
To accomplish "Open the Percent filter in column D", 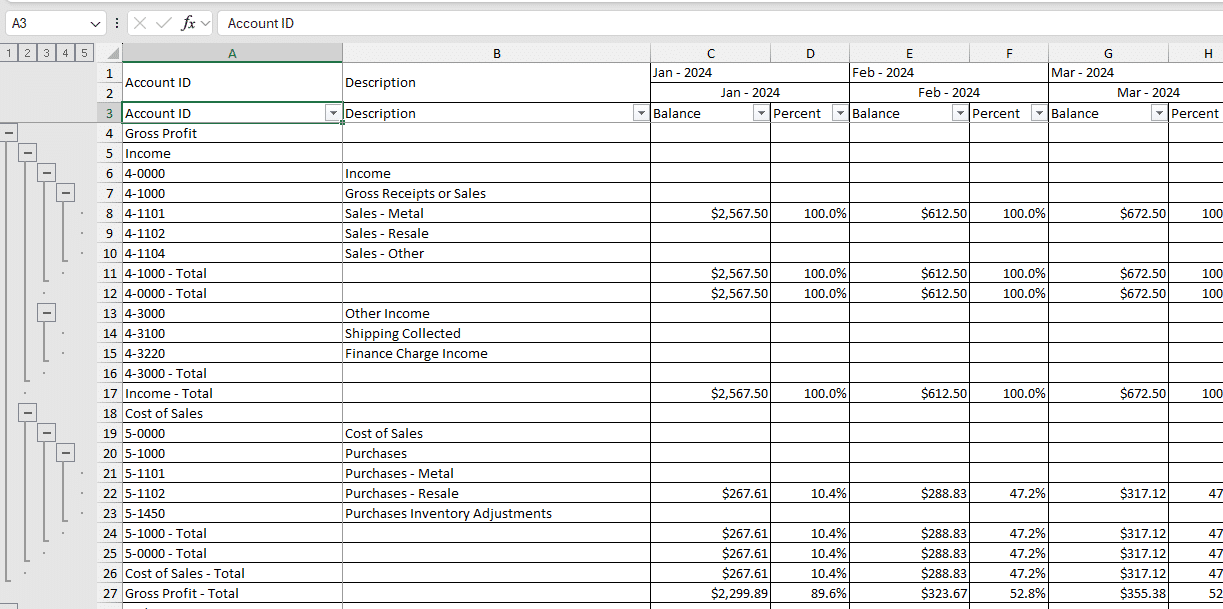I will pos(840,114).
